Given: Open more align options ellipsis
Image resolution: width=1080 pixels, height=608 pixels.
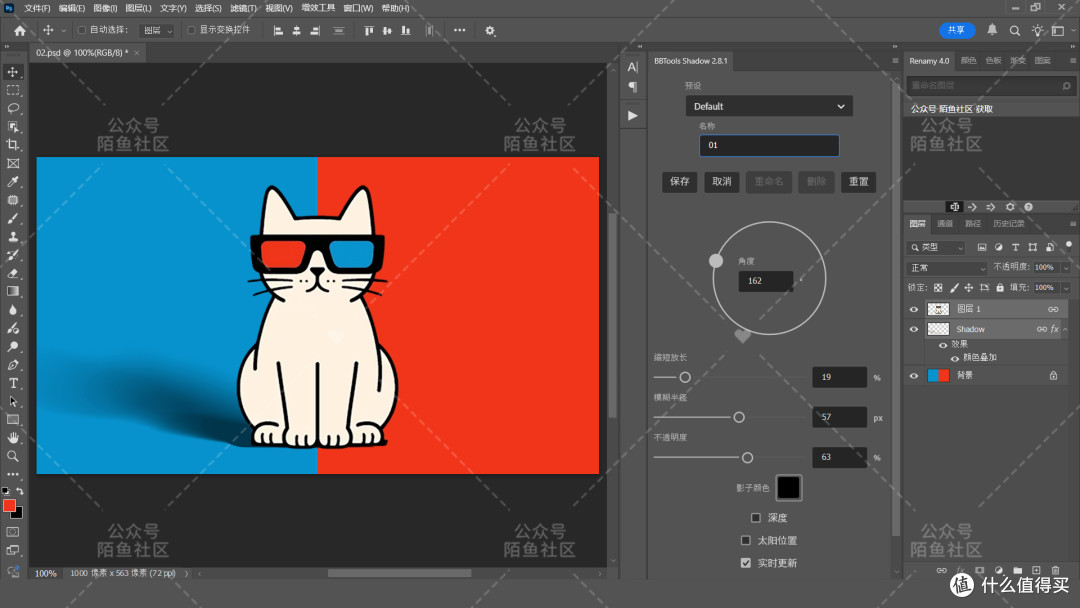Looking at the screenshot, I should pyautogui.click(x=459, y=30).
